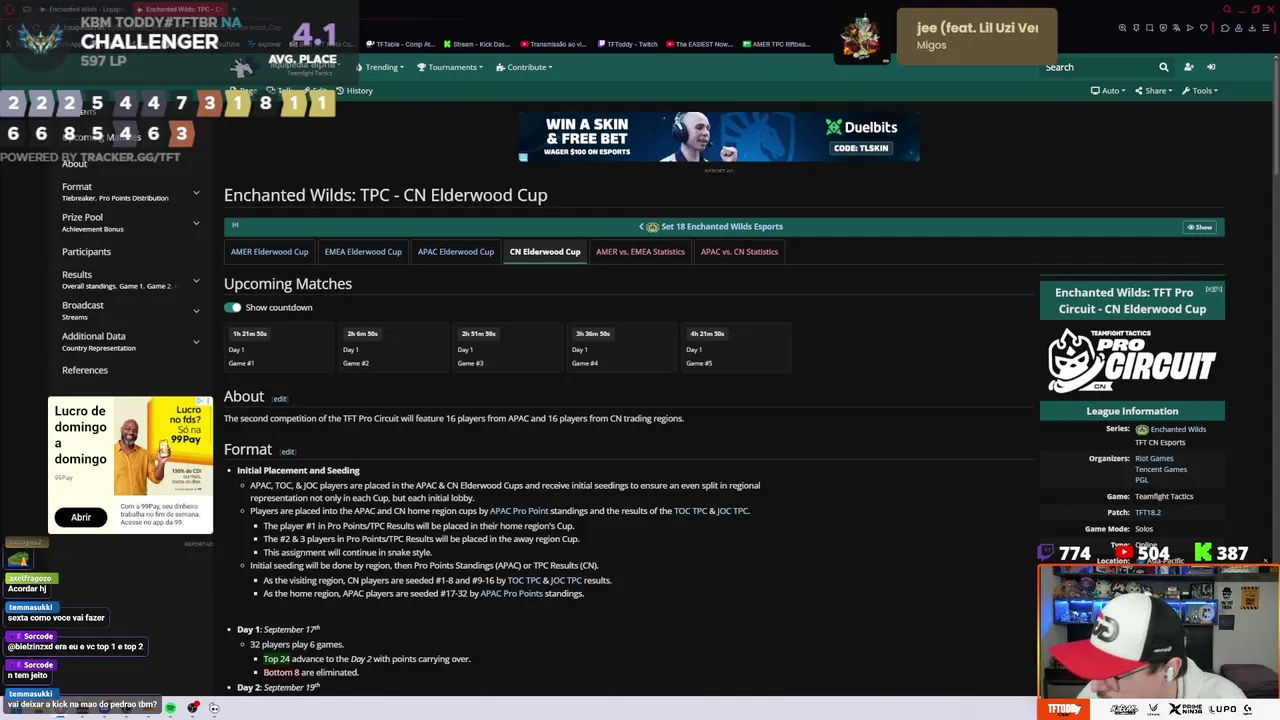1280x720 pixels.
Task: Click the Set 18 icon in navbox
Action: click(653, 227)
